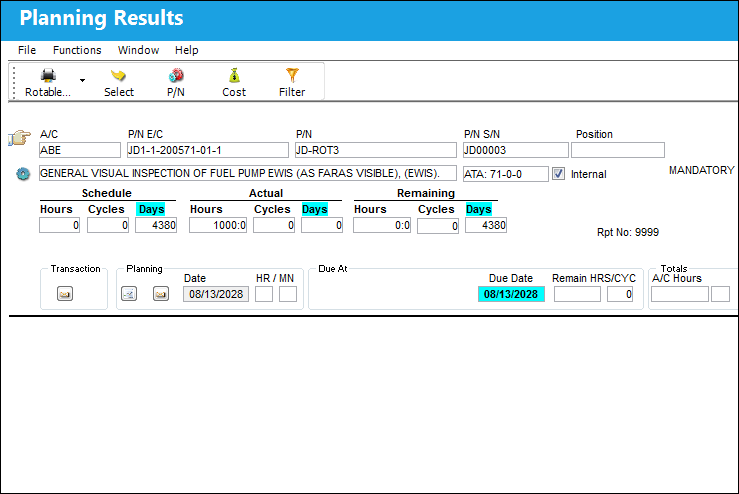Click the Planning MN field
The image size is (739, 494).
288,294
